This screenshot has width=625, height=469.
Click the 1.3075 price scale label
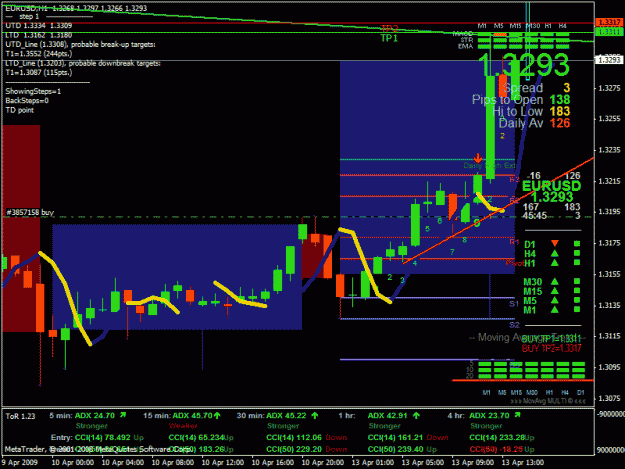tap(609, 398)
